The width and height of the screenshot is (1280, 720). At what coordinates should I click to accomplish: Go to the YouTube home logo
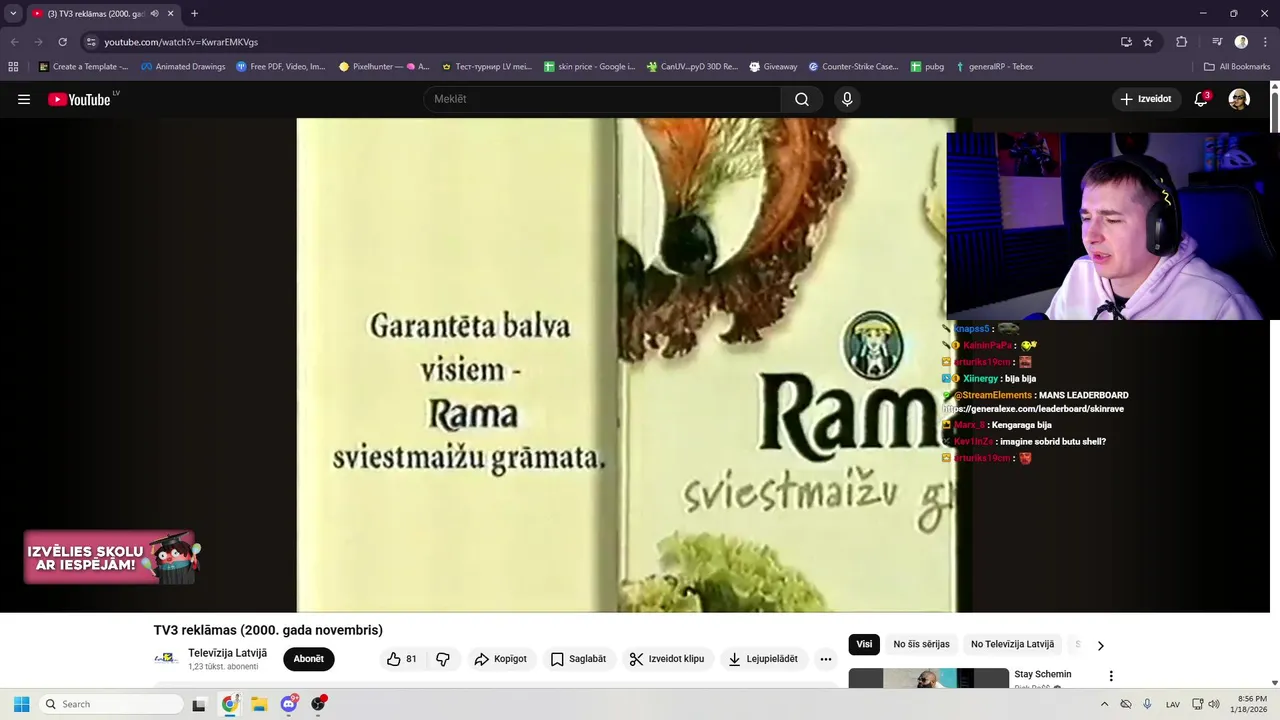79,99
